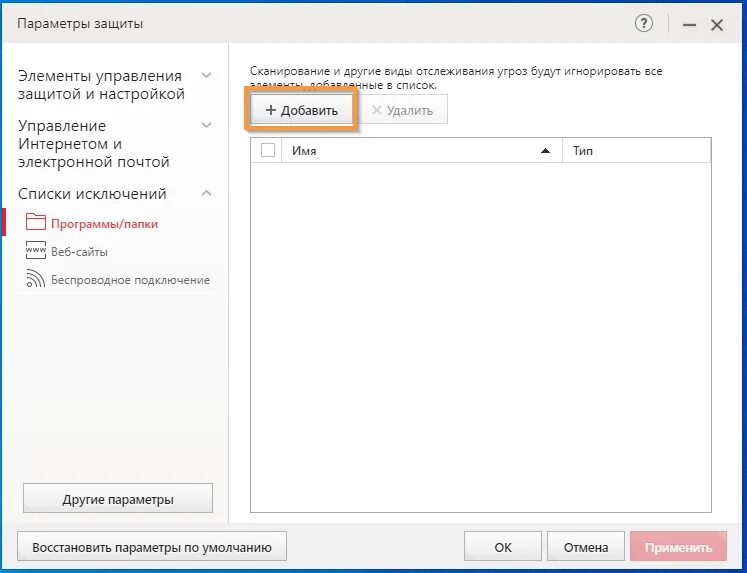747x573 pixels.
Task: Toggle the select-all checkbox in table header
Action: pyautogui.click(x=268, y=150)
